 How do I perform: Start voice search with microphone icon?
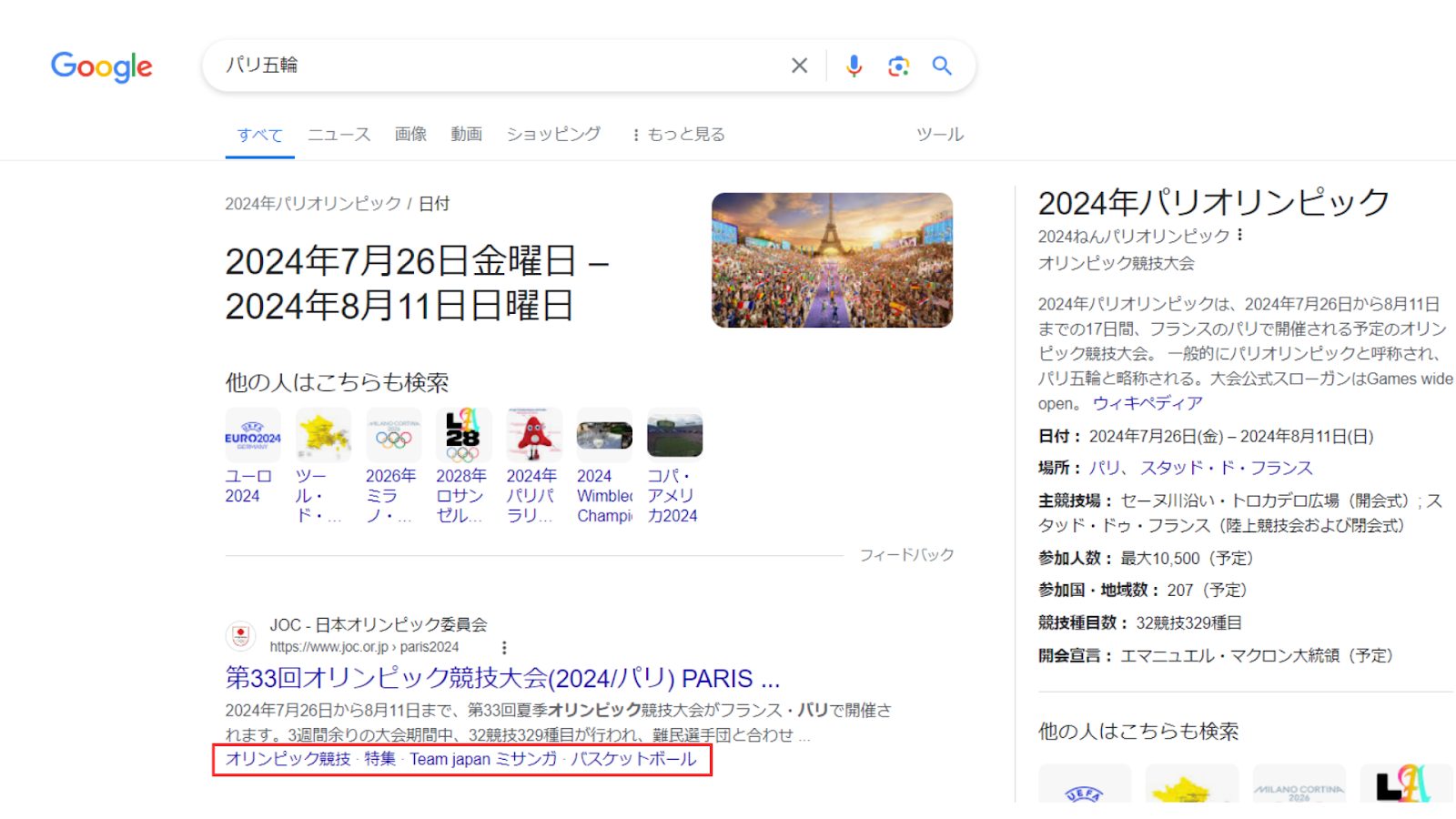(x=854, y=66)
